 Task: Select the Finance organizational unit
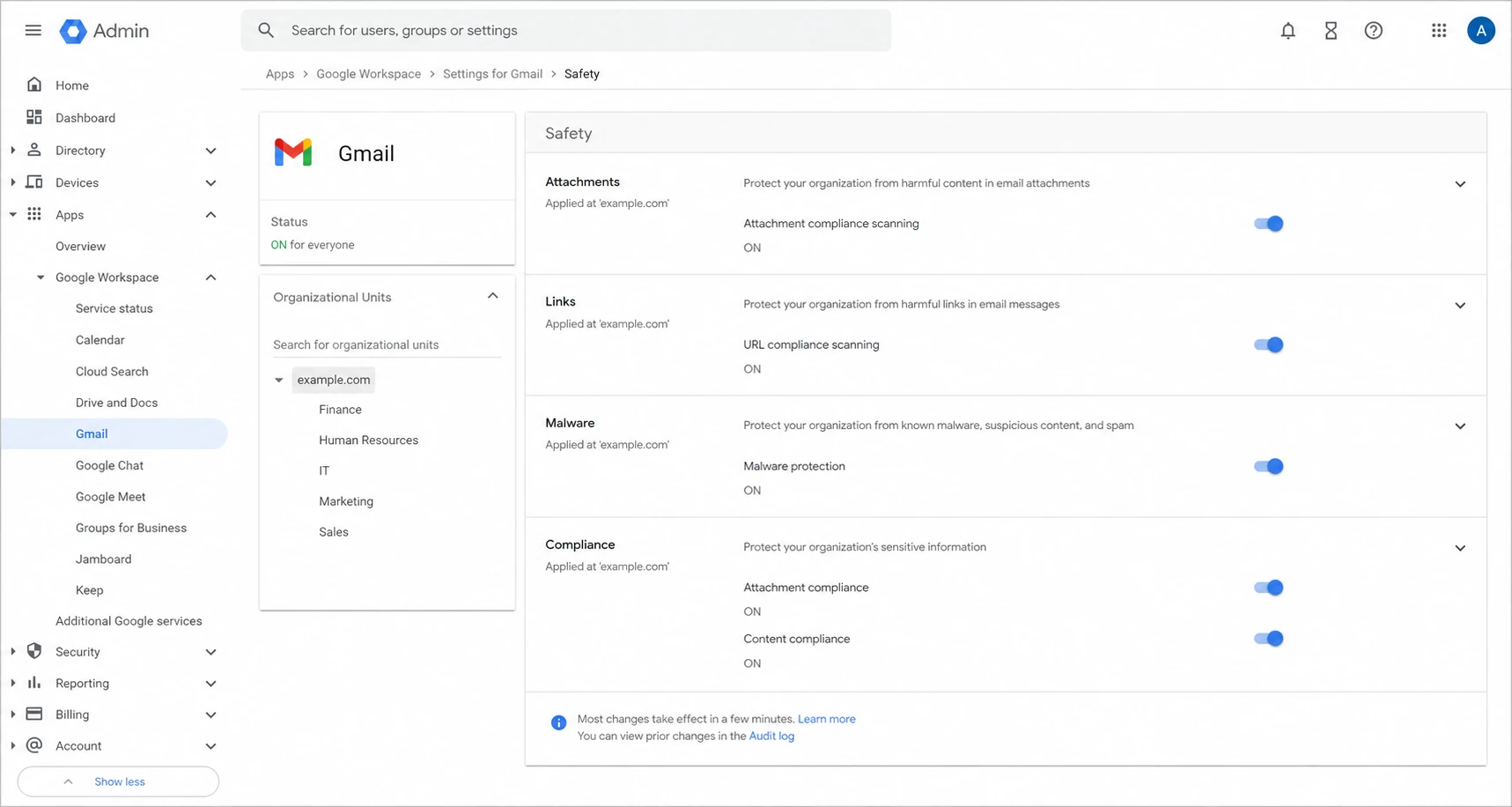(x=340, y=410)
